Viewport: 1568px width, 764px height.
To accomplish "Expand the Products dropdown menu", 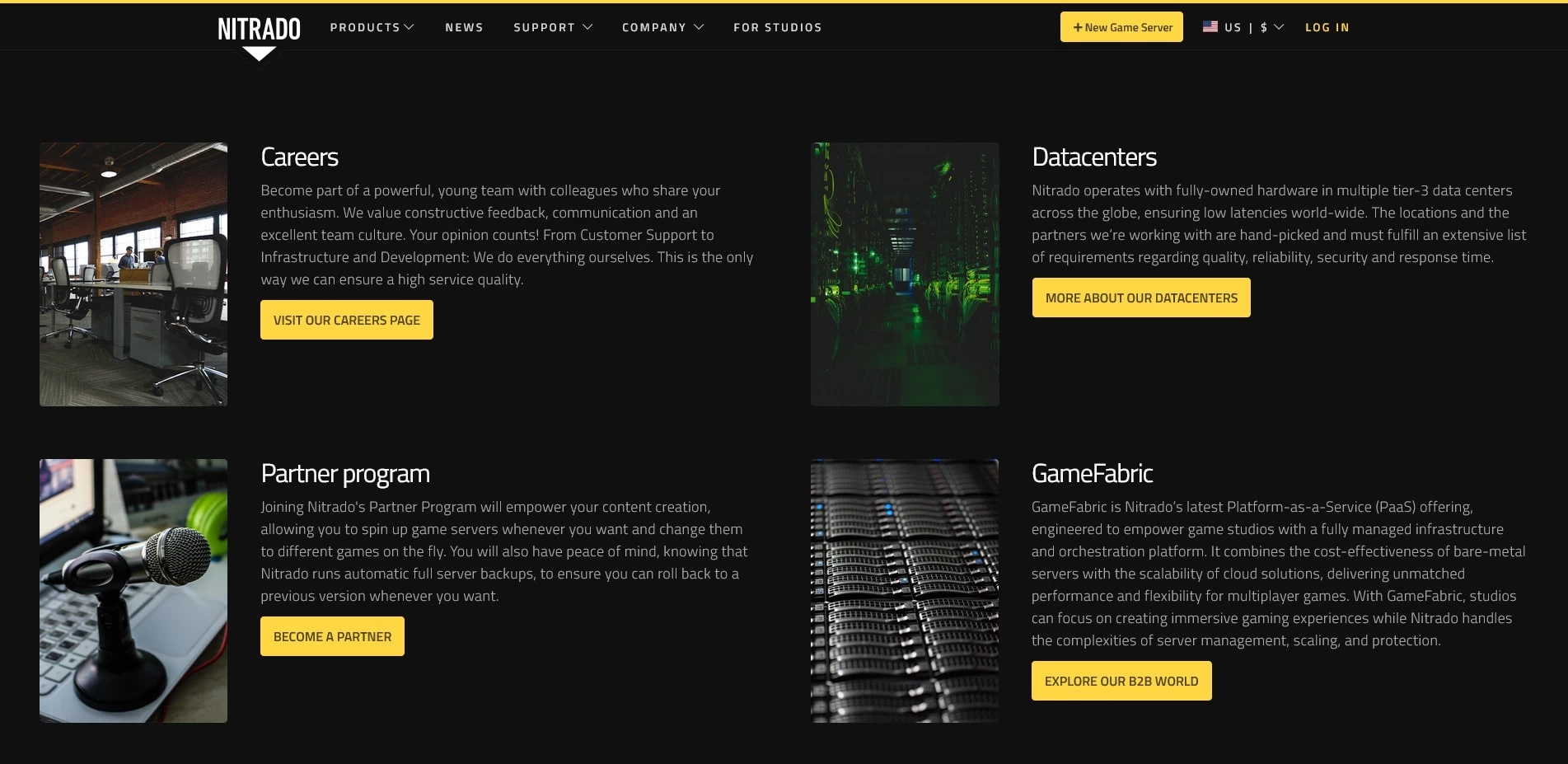I will pos(372,27).
